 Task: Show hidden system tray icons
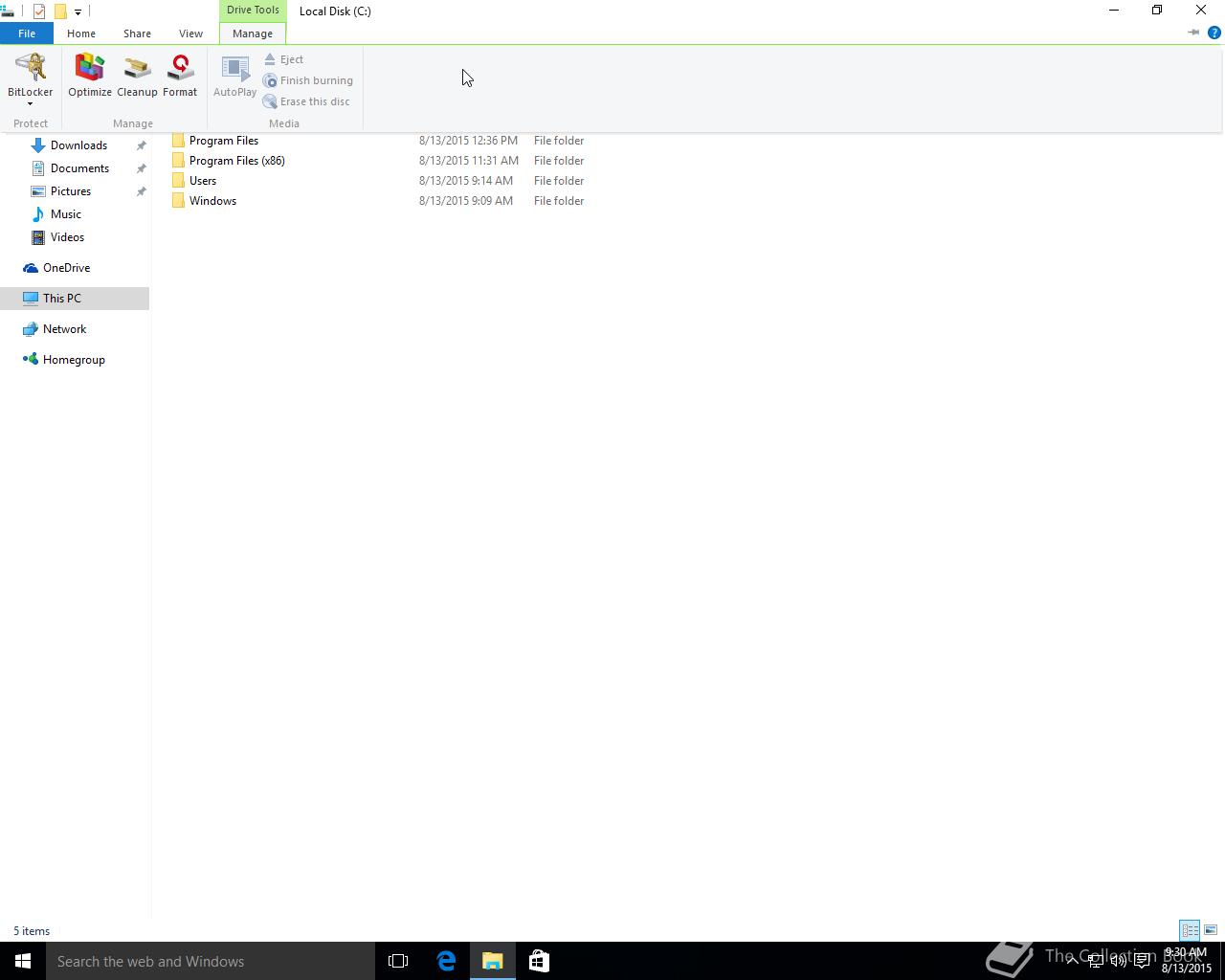(1072, 961)
